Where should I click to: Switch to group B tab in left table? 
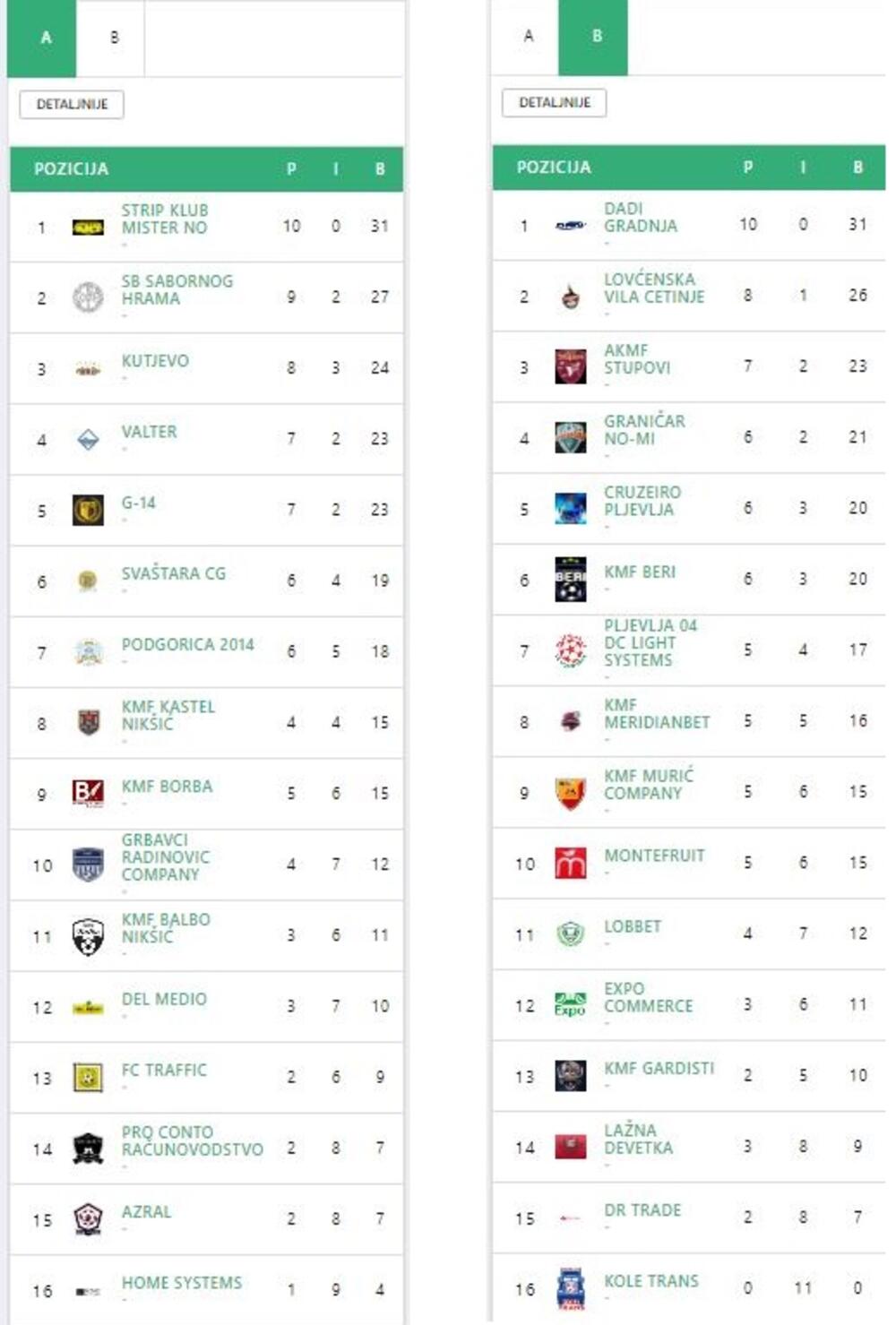(x=114, y=38)
